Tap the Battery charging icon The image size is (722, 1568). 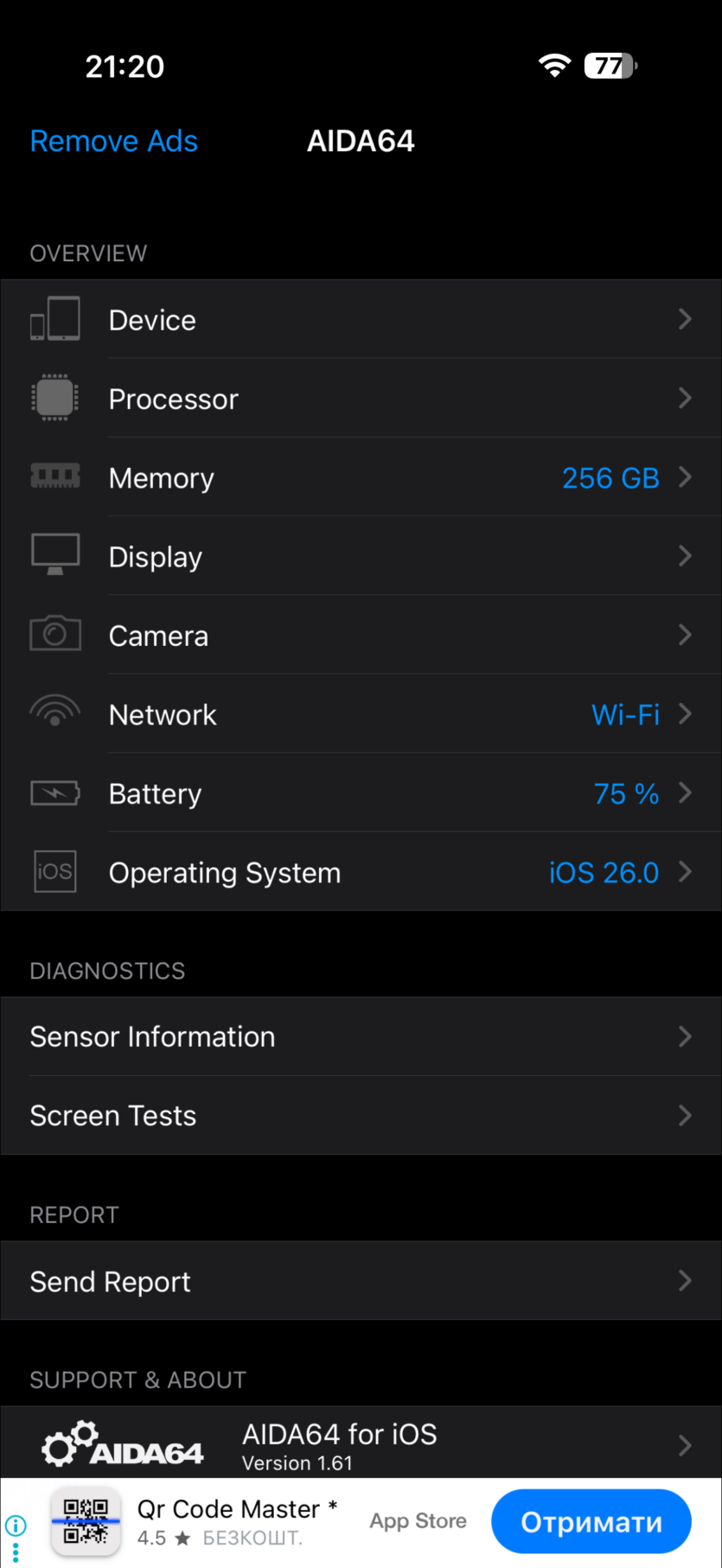coord(55,792)
